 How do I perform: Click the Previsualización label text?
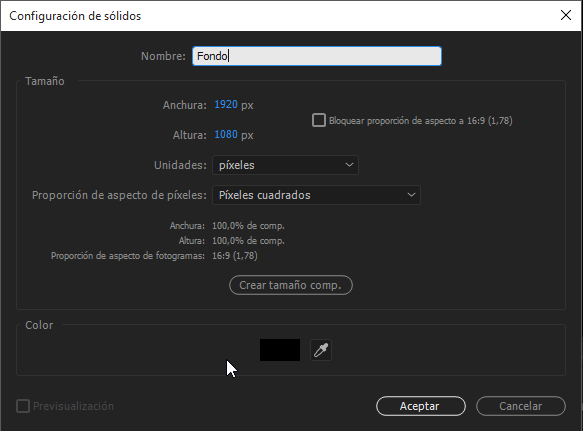(73, 406)
